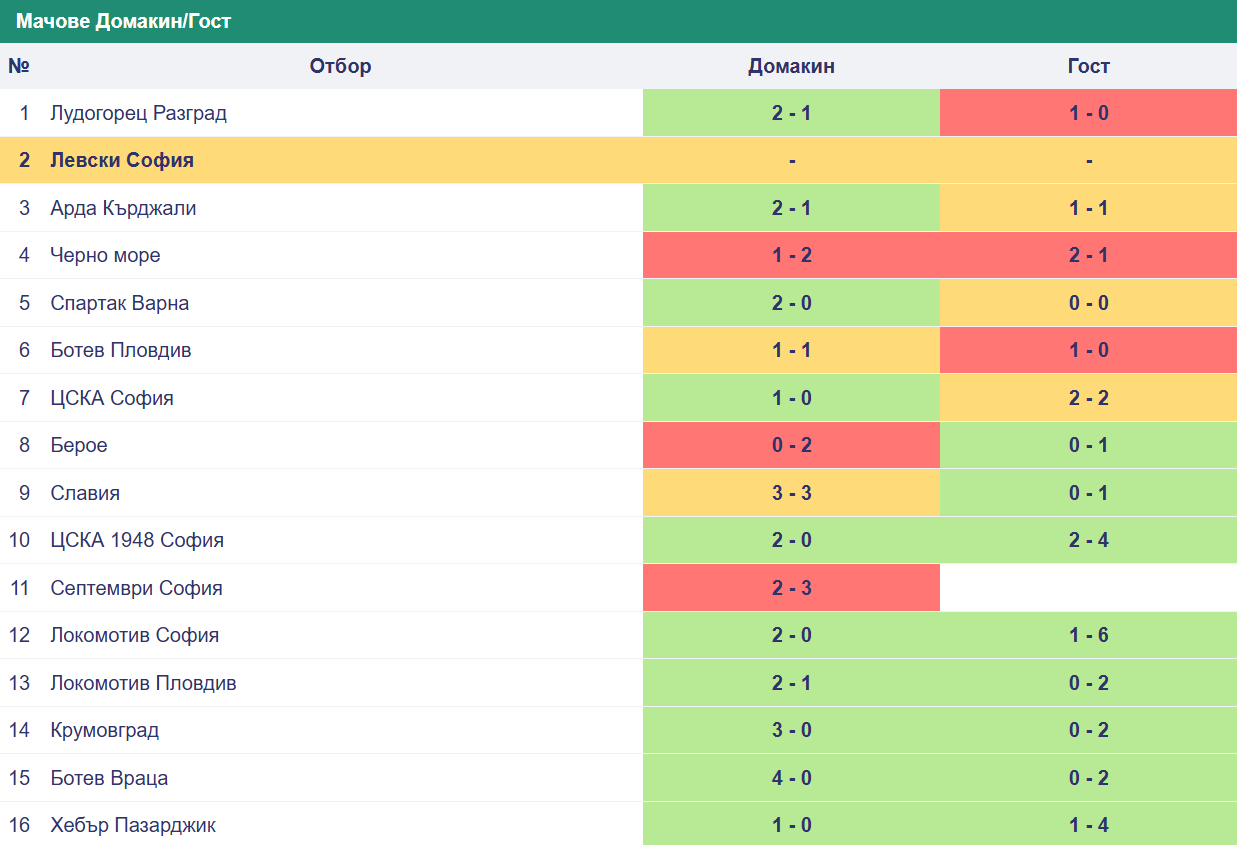Open Хебър Пазарджик away result 1 - 4
1237x845 pixels.
(x=1088, y=825)
